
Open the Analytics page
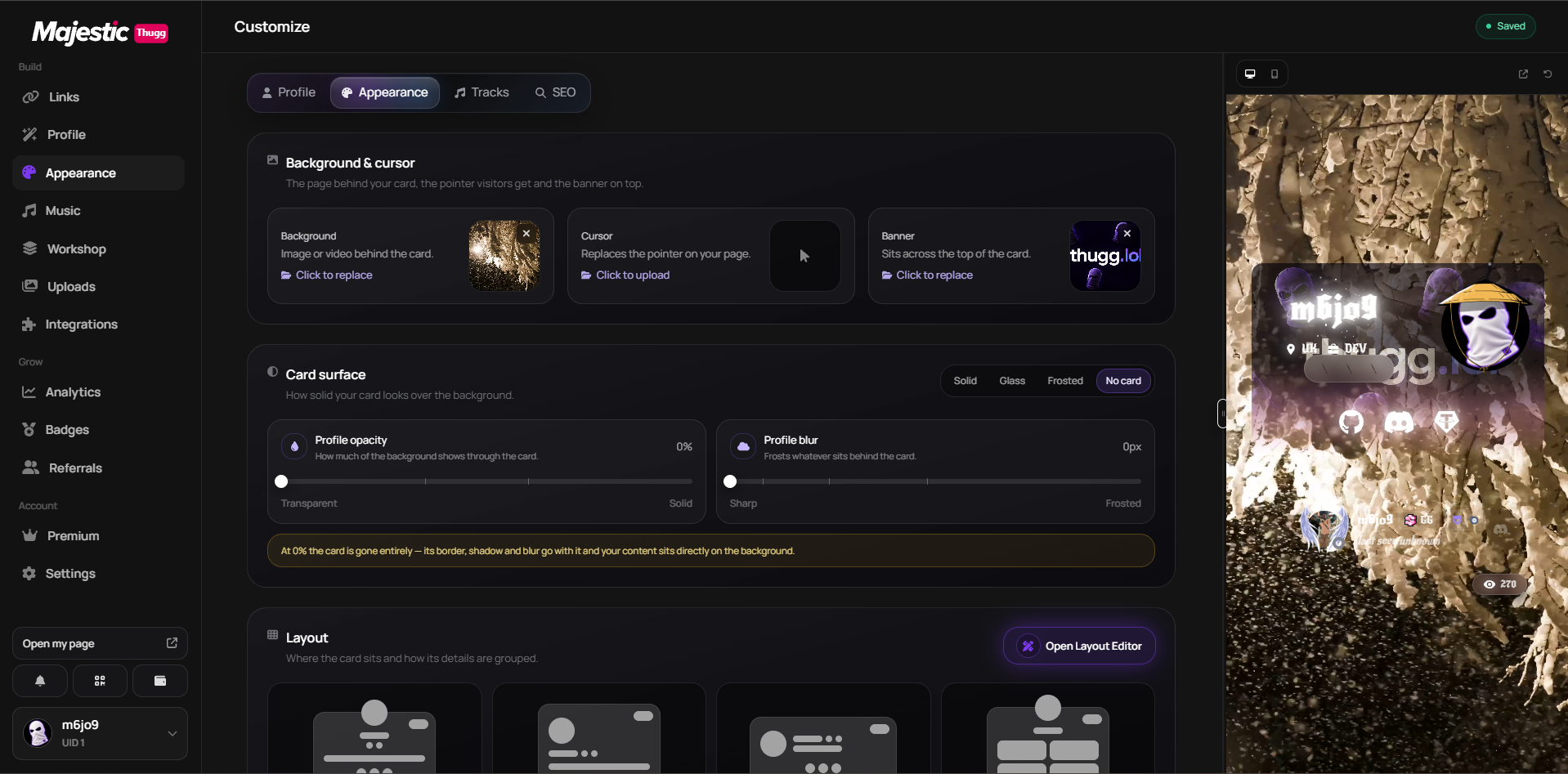(98, 391)
